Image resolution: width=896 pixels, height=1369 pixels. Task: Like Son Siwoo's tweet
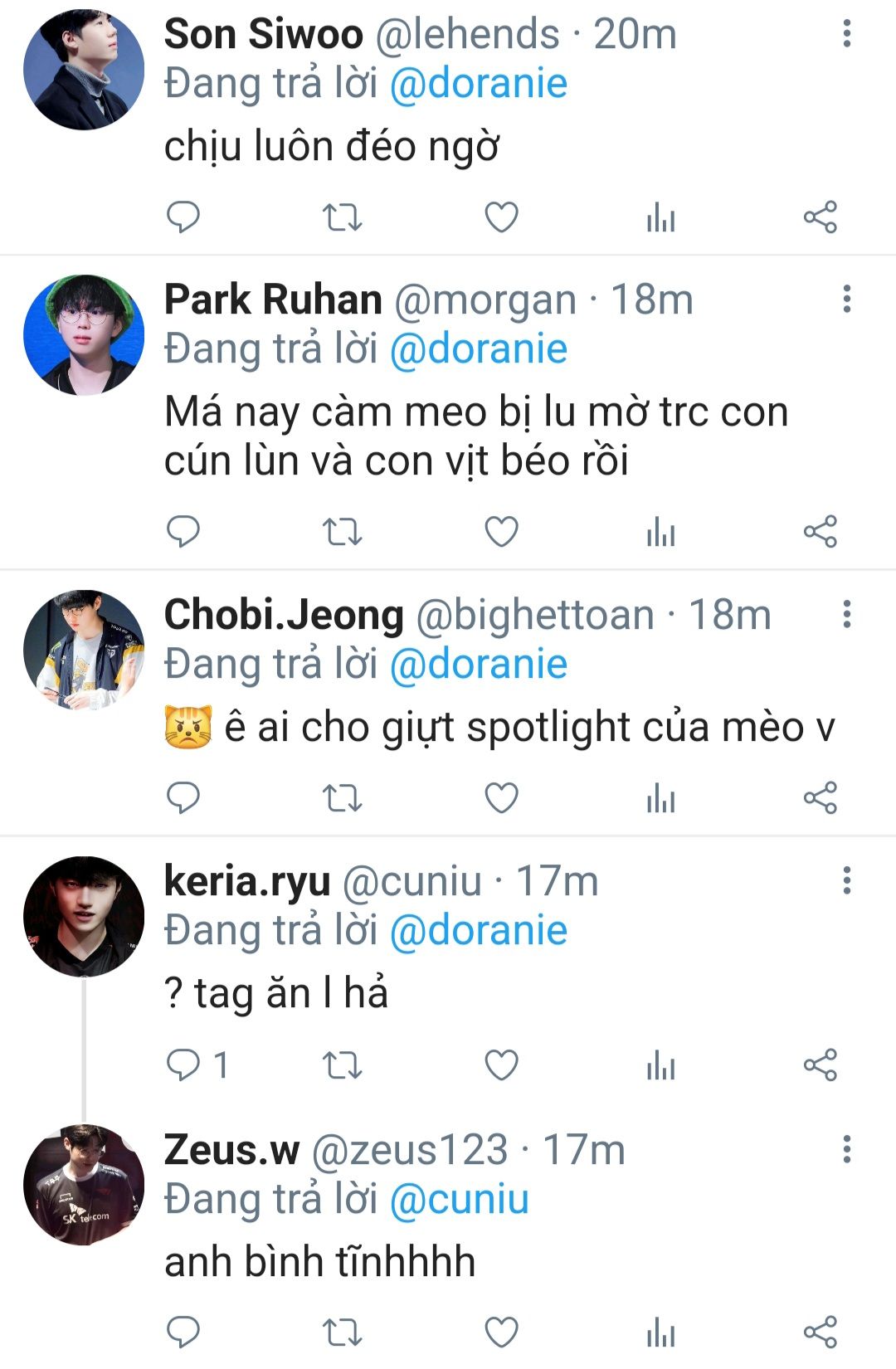pyautogui.click(x=501, y=217)
